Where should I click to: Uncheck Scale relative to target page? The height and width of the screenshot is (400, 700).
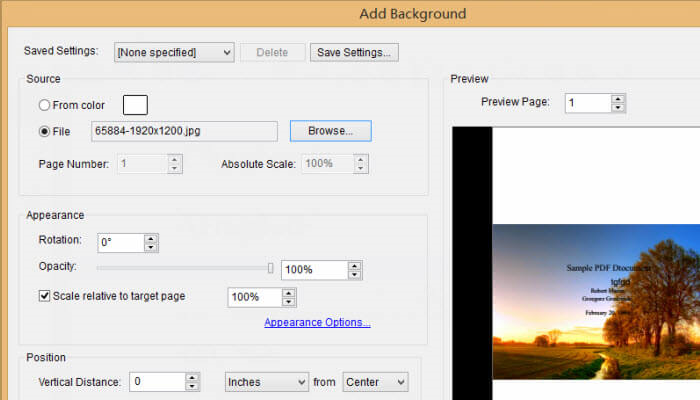coord(44,296)
